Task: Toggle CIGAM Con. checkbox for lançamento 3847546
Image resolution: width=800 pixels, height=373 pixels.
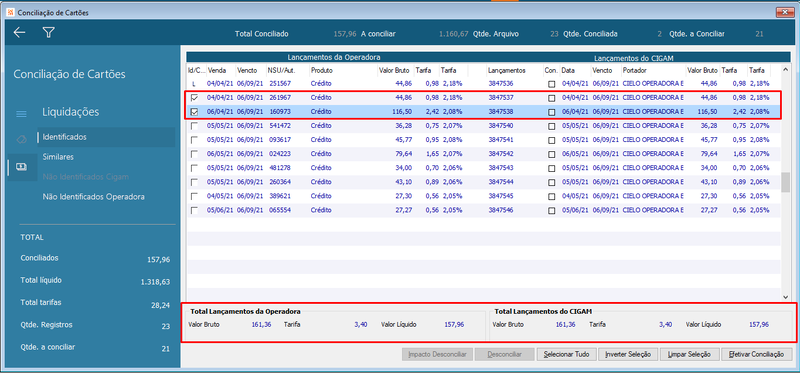Action: [552, 211]
